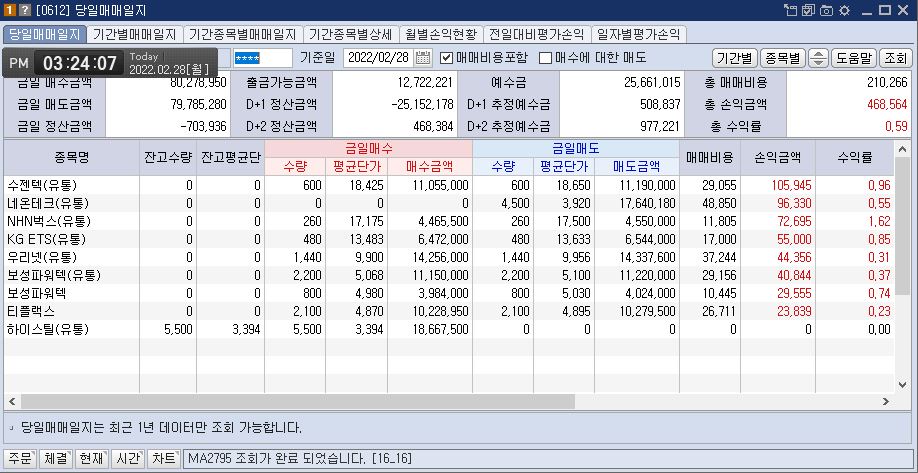Click D+1 정산금액 value -25,152,178

pyautogui.click(x=422, y=105)
